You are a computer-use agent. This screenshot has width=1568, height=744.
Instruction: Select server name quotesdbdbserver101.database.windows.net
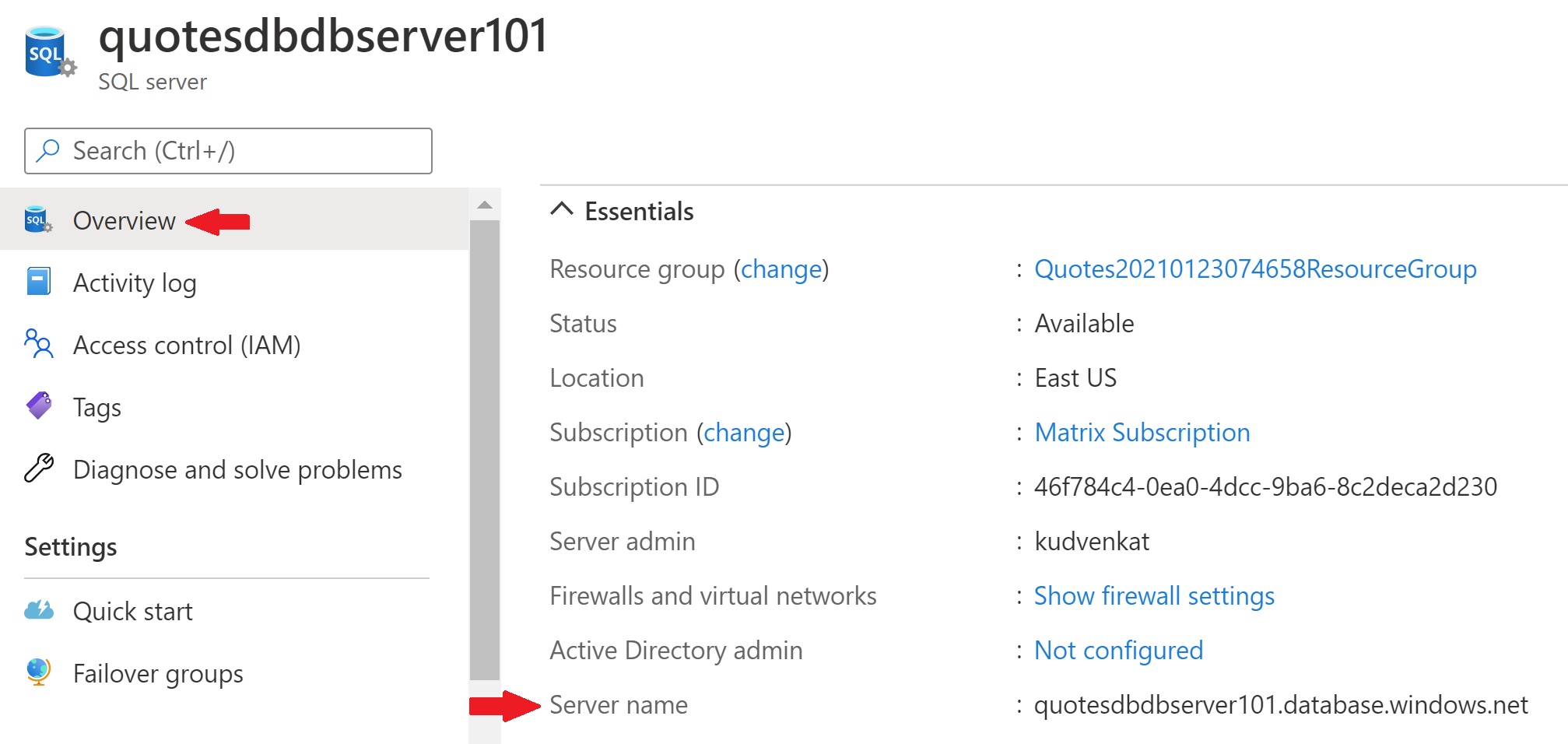click(x=1281, y=705)
